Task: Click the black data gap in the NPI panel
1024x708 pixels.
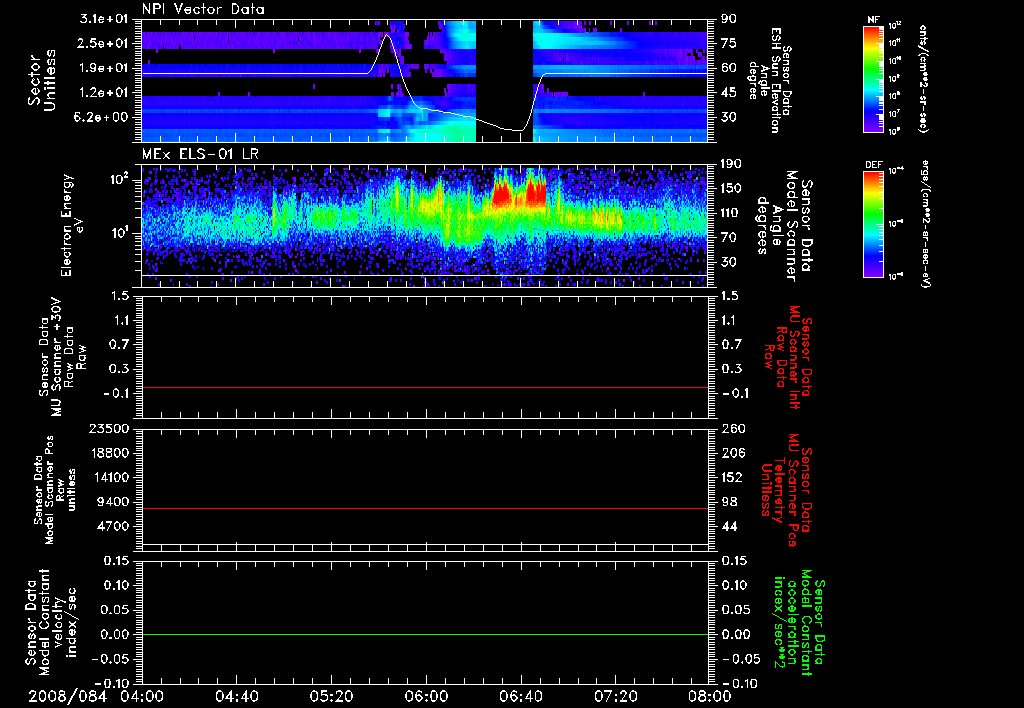Action: click(x=504, y=81)
